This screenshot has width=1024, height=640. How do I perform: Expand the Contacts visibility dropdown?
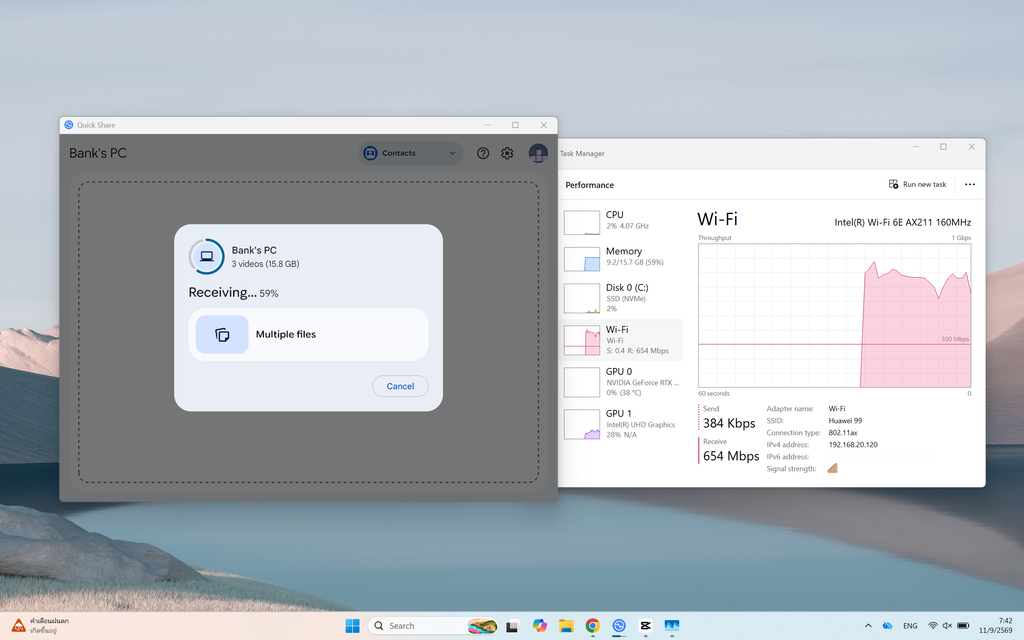point(411,153)
